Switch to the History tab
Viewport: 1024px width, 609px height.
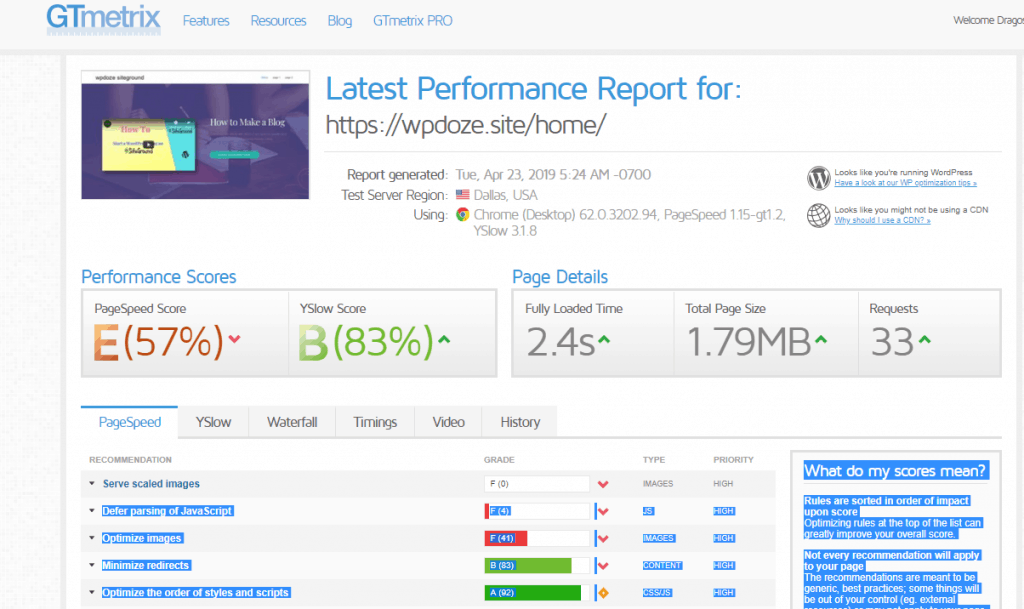(520, 422)
